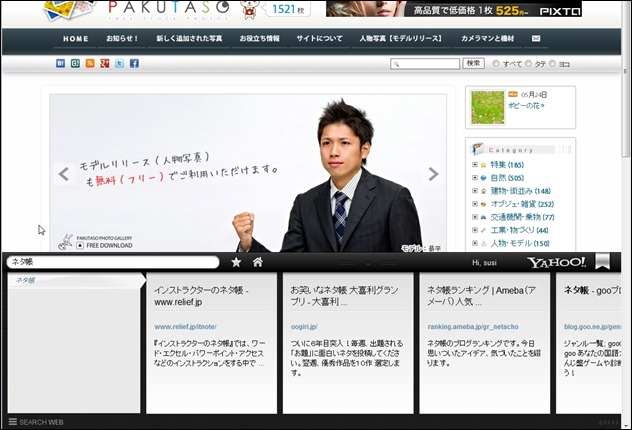
Task: Click the FREE DOWNLOAD up-arrow icon
Action: pyautogui.click(x=80, y=245)
